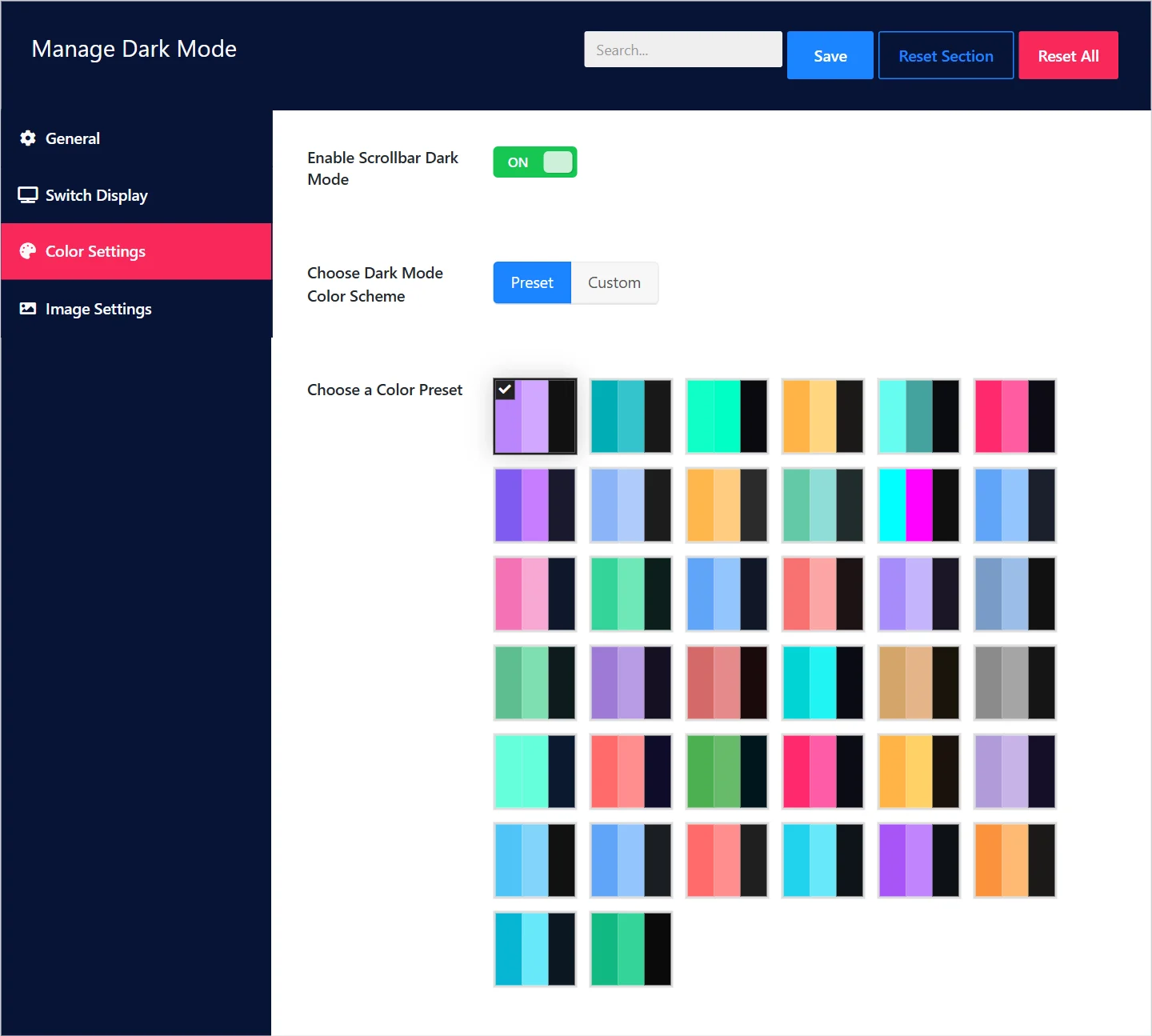Open the General settings section

point(137,138)
